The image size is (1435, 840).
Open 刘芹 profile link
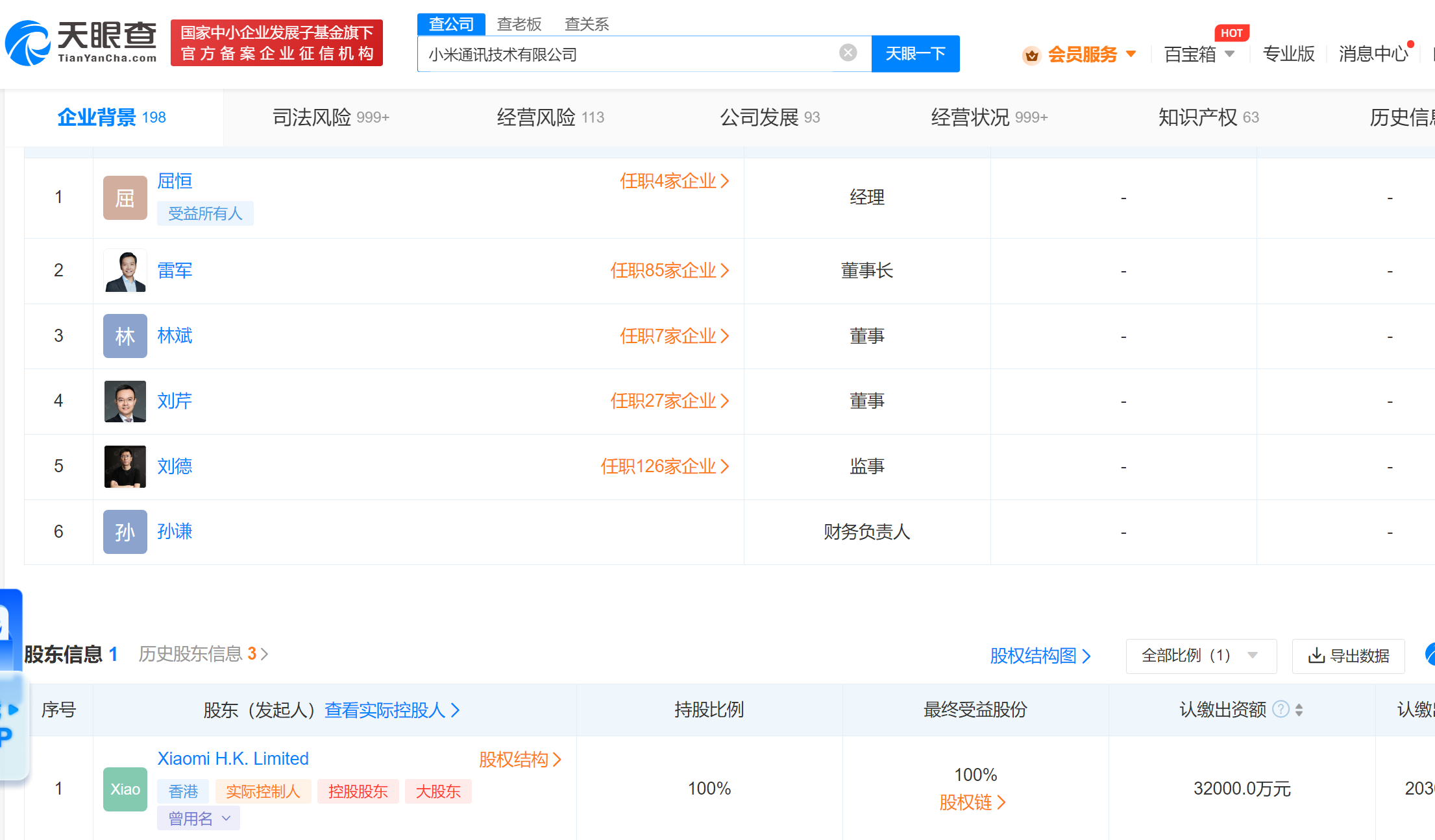pos(175,401)
